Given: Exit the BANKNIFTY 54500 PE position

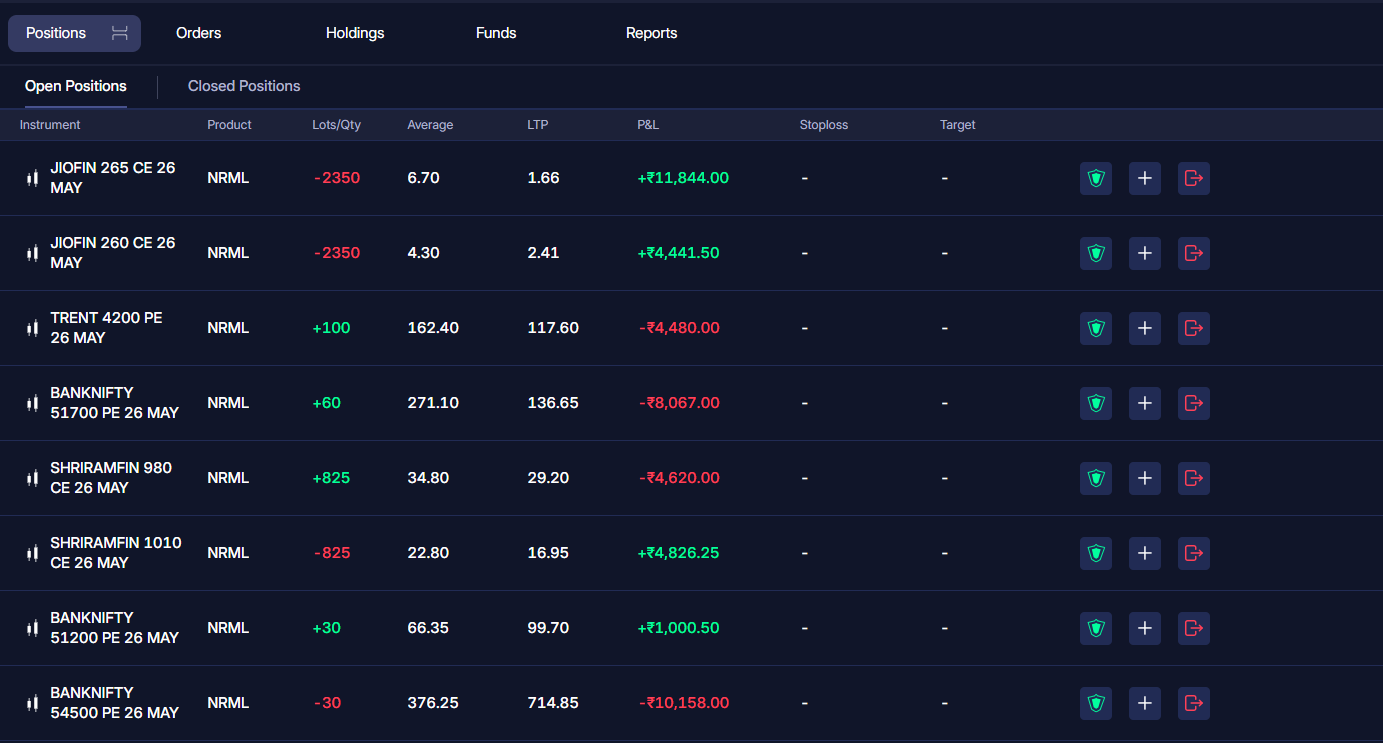Looking at the screenshot, I should (x=1194, y=703).
